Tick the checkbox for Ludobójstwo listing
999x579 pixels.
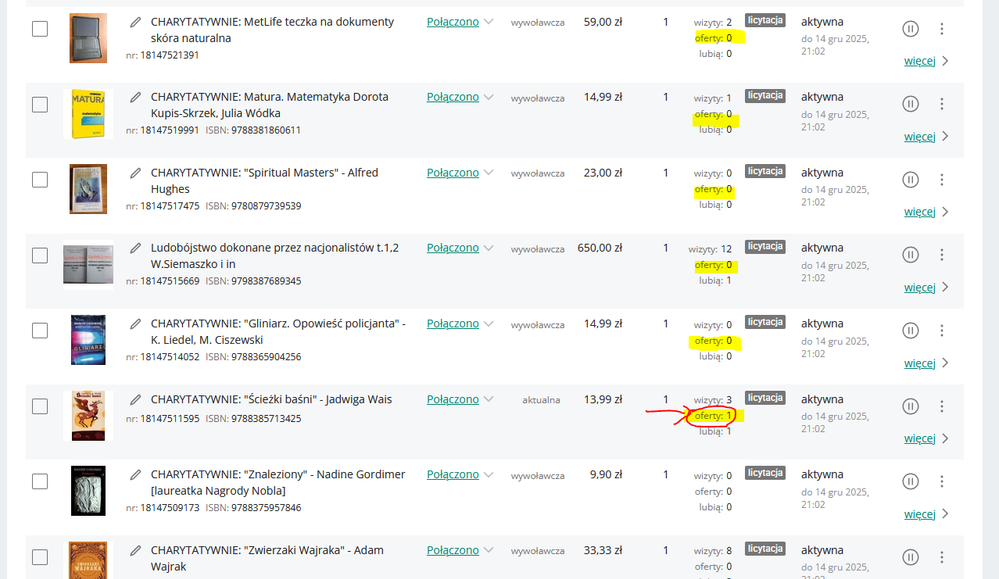[x=40, y=255]
